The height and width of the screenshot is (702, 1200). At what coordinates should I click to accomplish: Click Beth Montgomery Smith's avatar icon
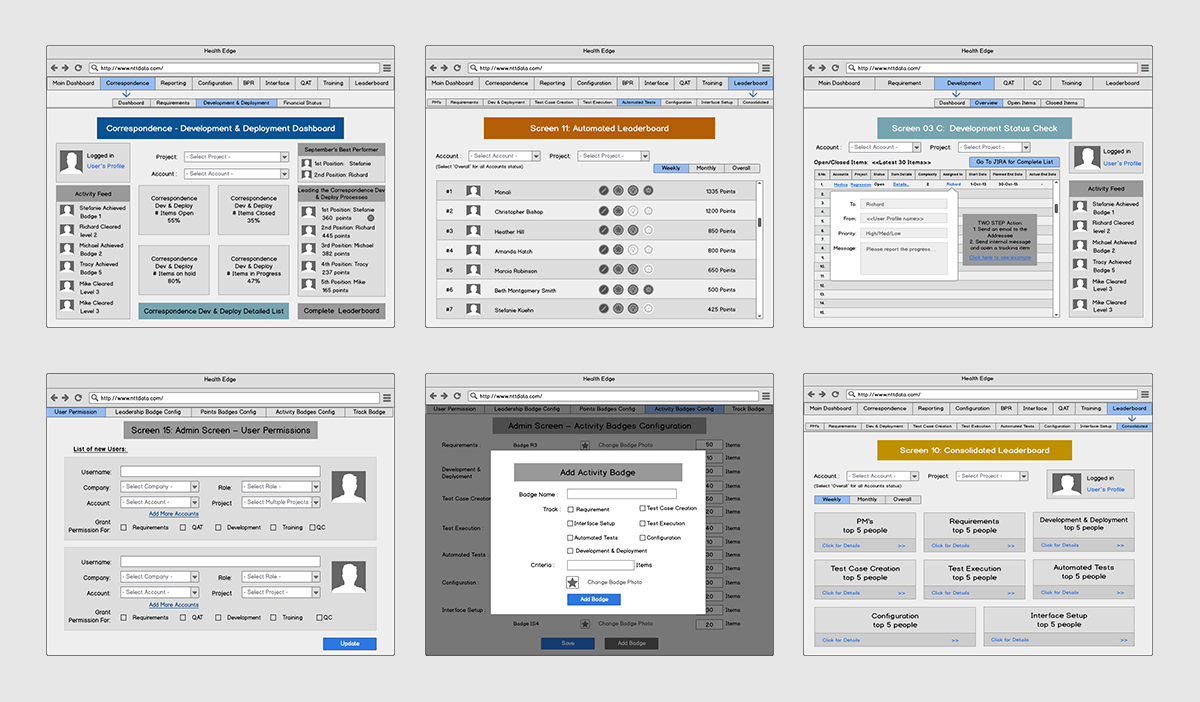(473, 290)
